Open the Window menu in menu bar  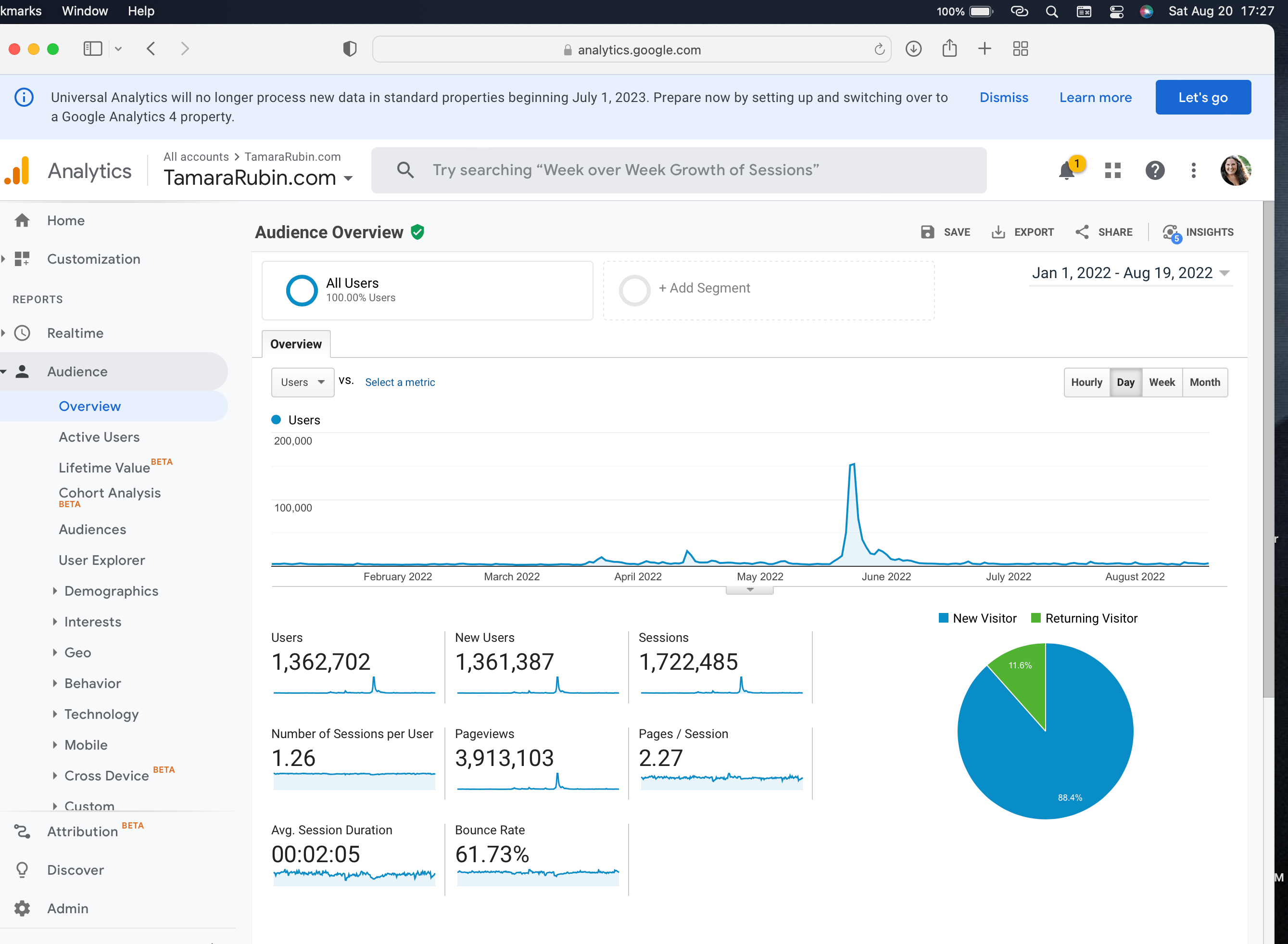pos(85,11)
